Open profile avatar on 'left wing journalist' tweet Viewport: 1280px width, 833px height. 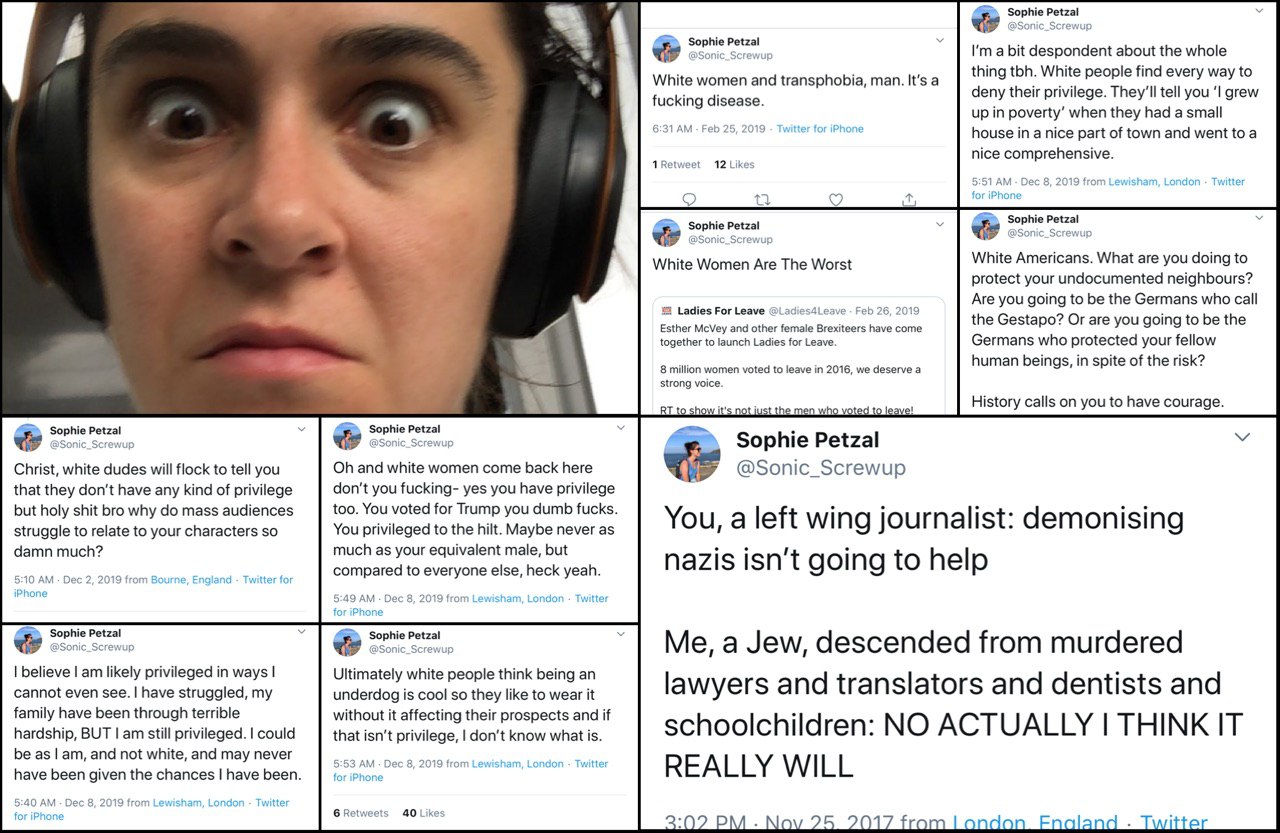click(692, 454)
